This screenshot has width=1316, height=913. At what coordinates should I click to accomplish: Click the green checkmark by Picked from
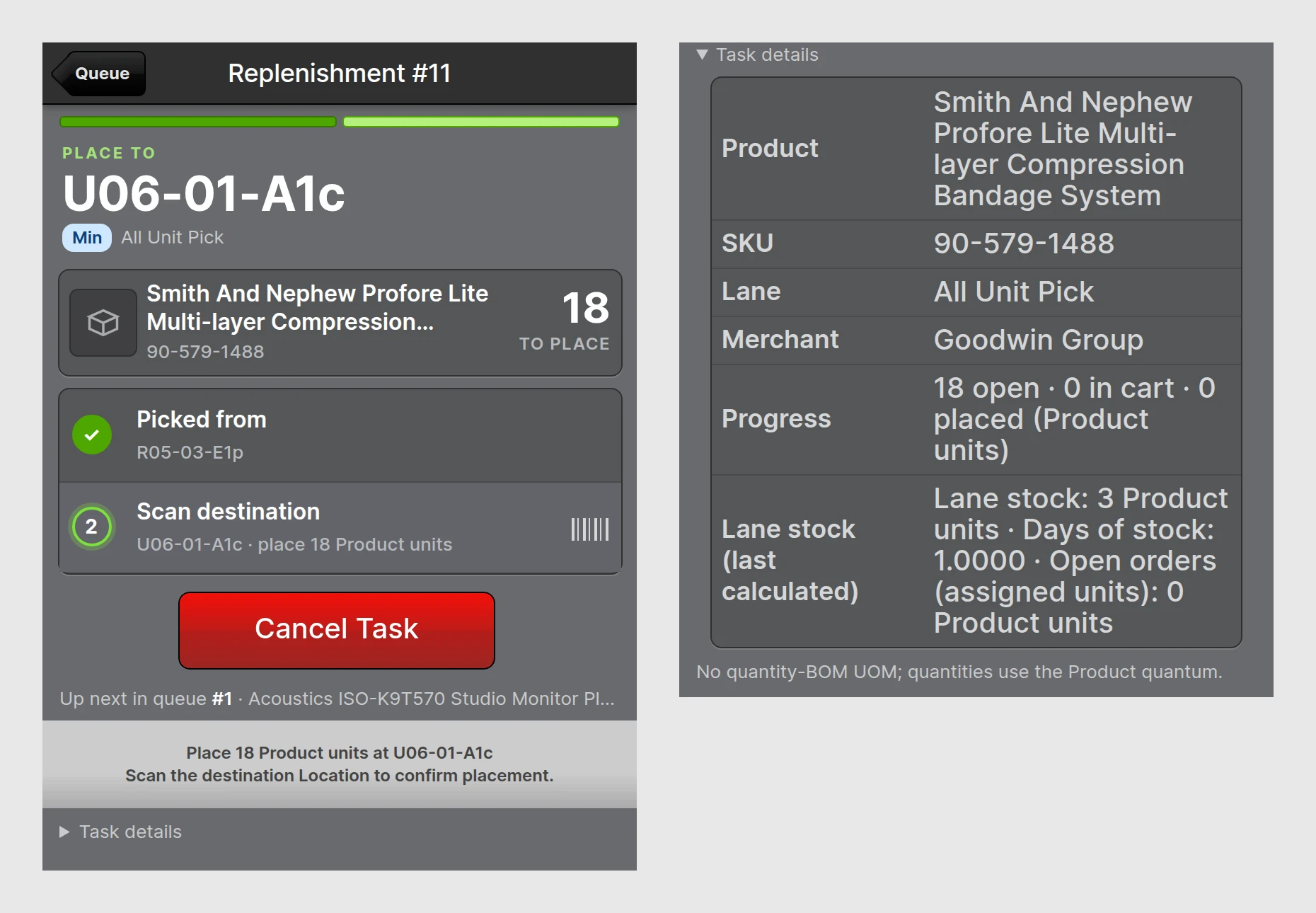click(x=92, y=435)
